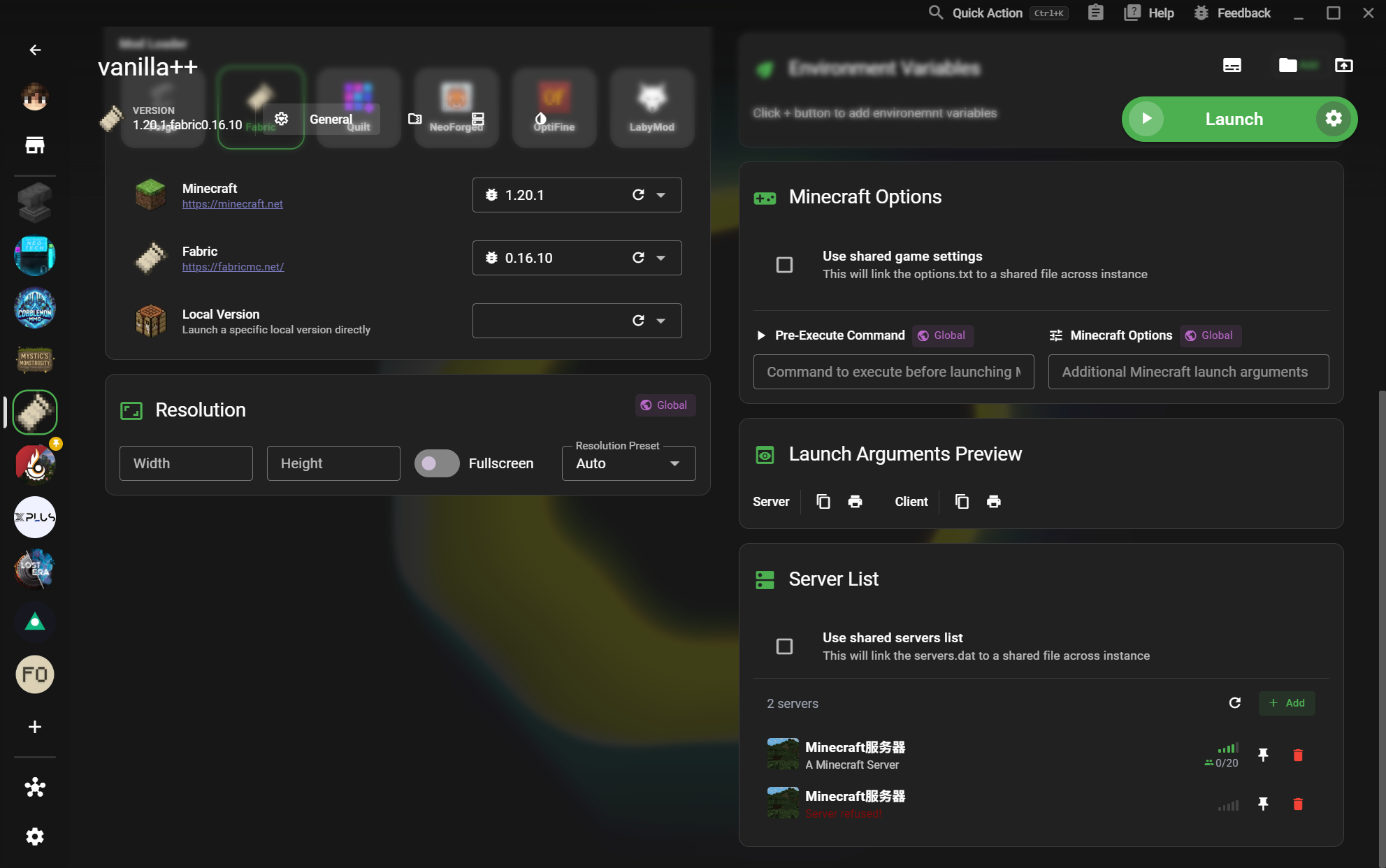1386x868 pixels.
Task: Enable Use shared game settings checkbox
Action: click(784, 265)
